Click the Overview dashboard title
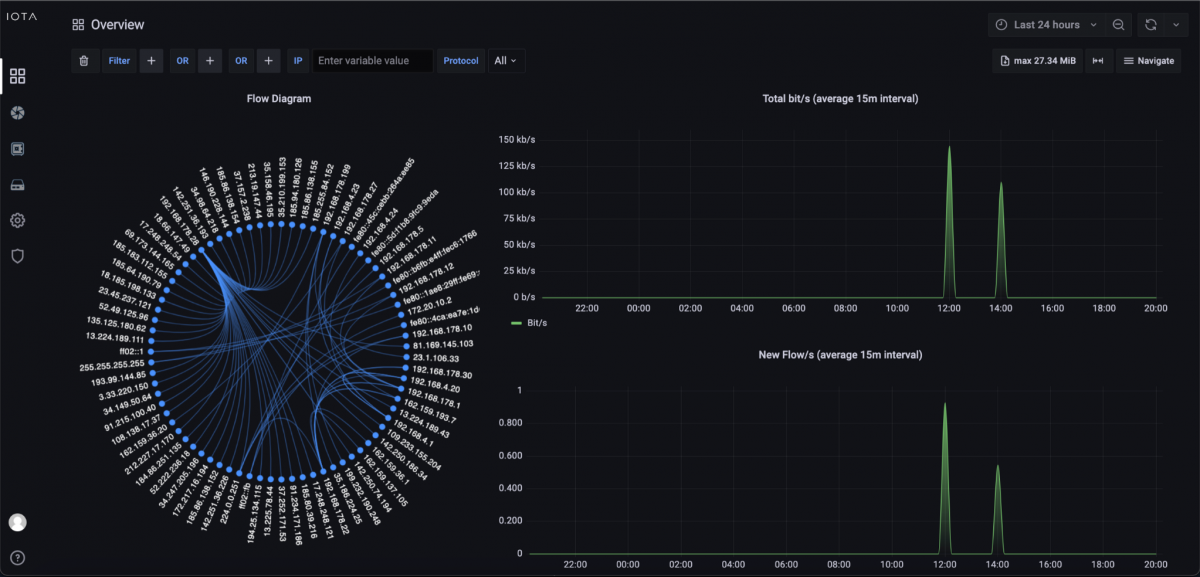1200x577 pixels. [x=117, y=25]
